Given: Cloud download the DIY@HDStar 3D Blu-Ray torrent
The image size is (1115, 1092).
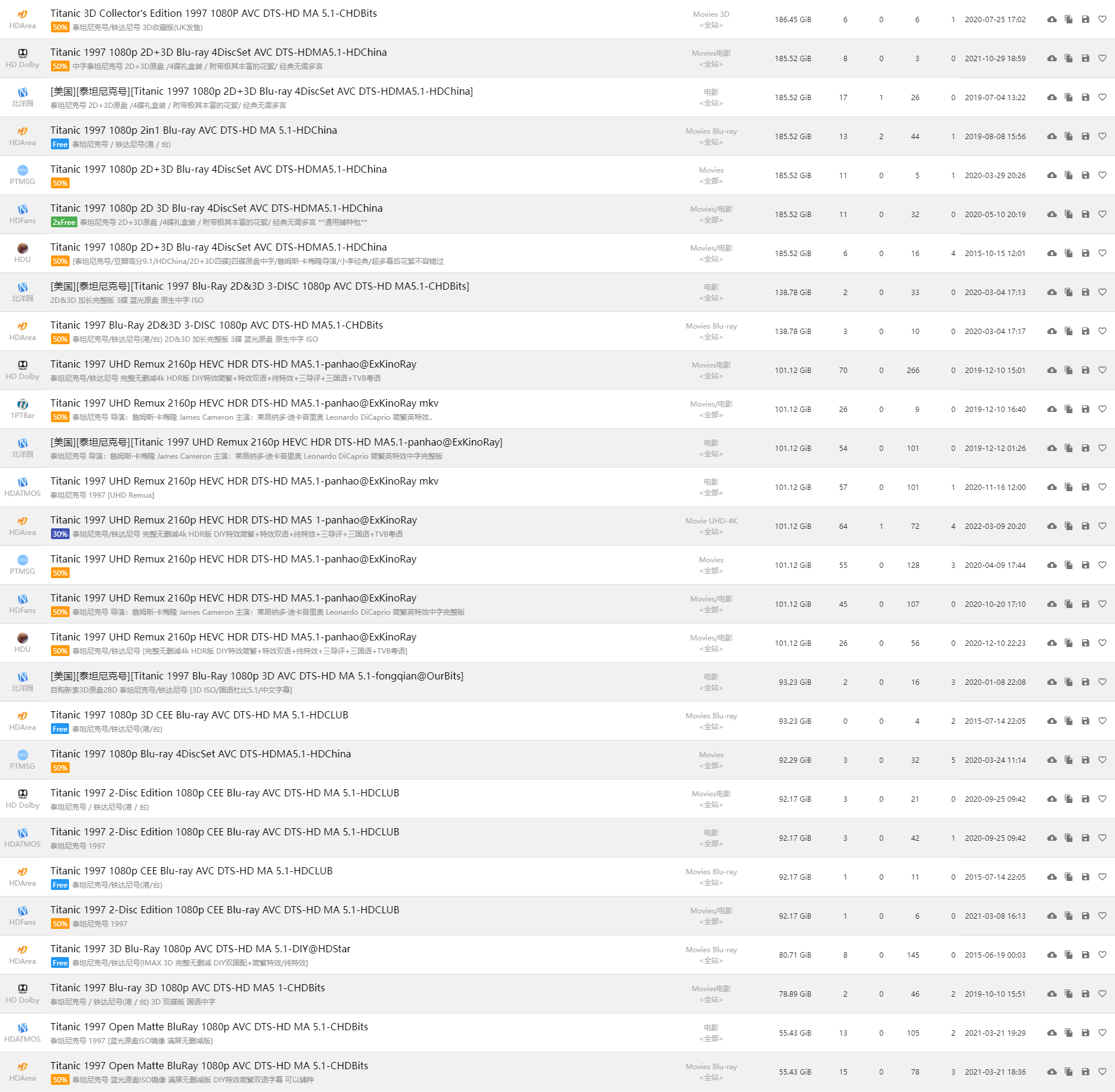Looking at the screenshot, I should pos(1052,955).
